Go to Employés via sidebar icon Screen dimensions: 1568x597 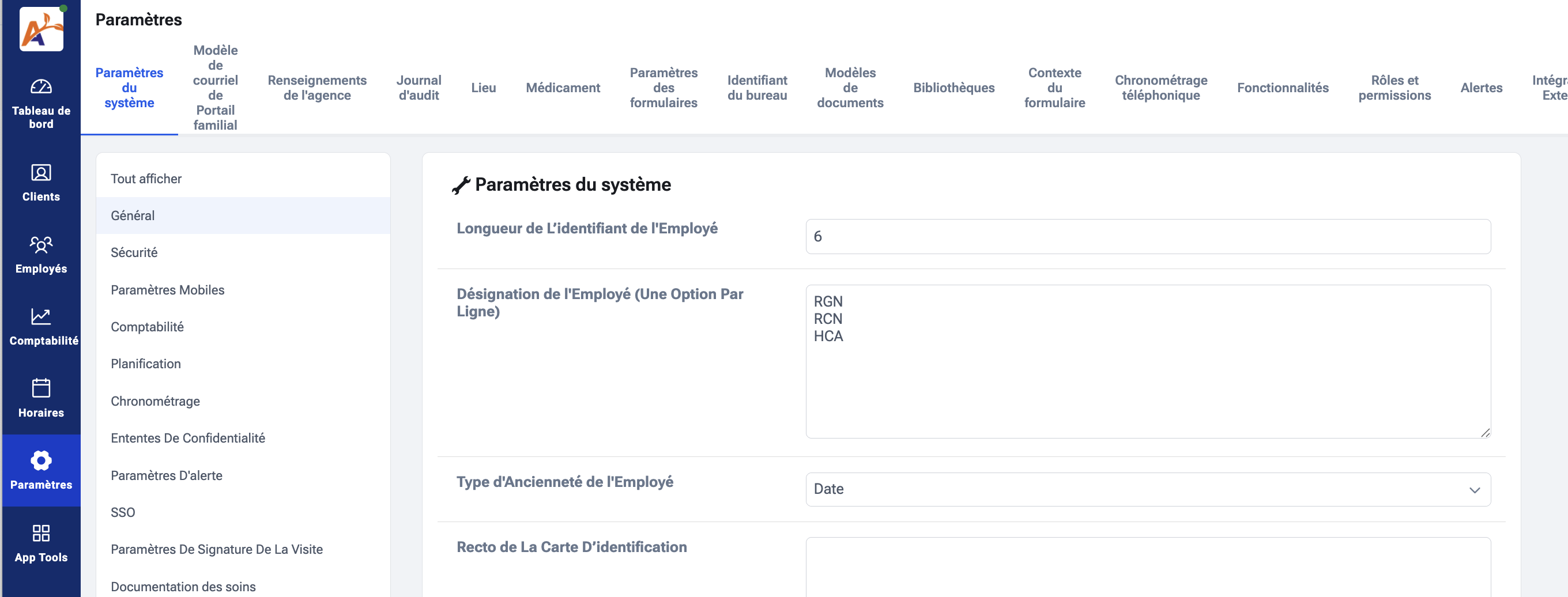(41, 245)
